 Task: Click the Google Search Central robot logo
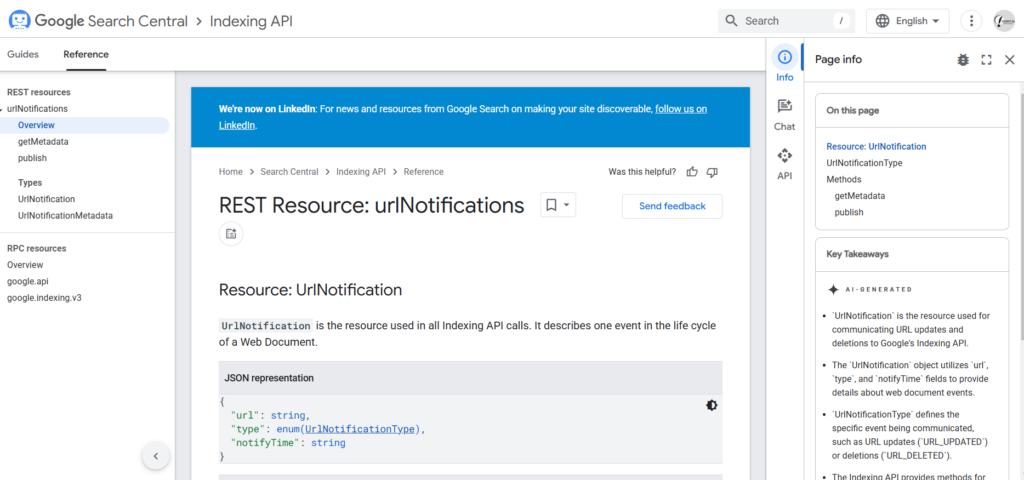coord(20,21)
